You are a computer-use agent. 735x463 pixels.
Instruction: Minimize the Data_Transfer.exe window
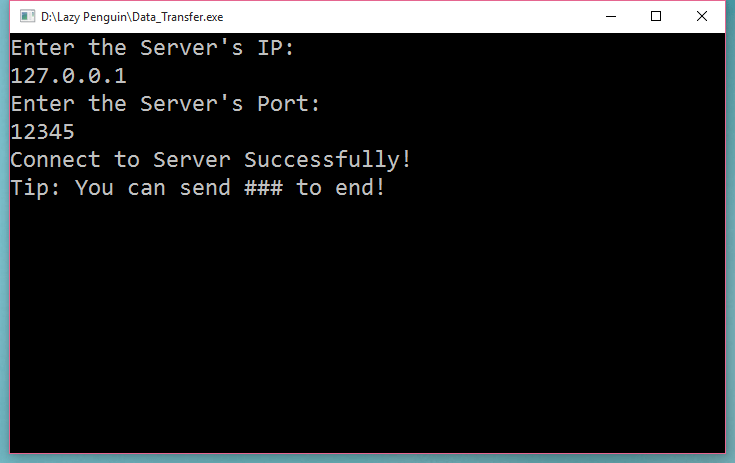point(611,16)
